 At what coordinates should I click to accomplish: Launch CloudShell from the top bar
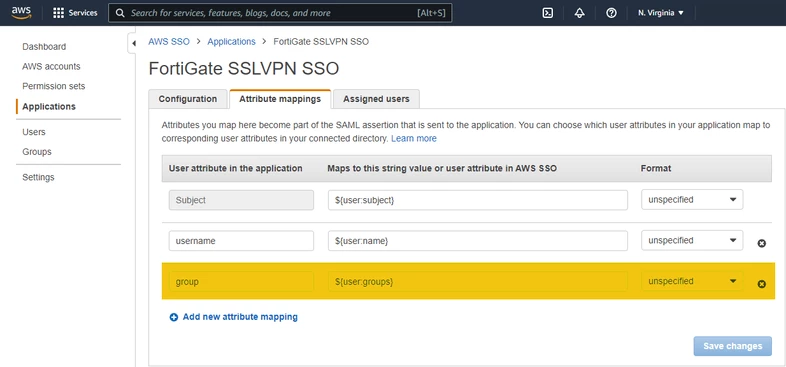pyautogui.click(x=548, y=13)
